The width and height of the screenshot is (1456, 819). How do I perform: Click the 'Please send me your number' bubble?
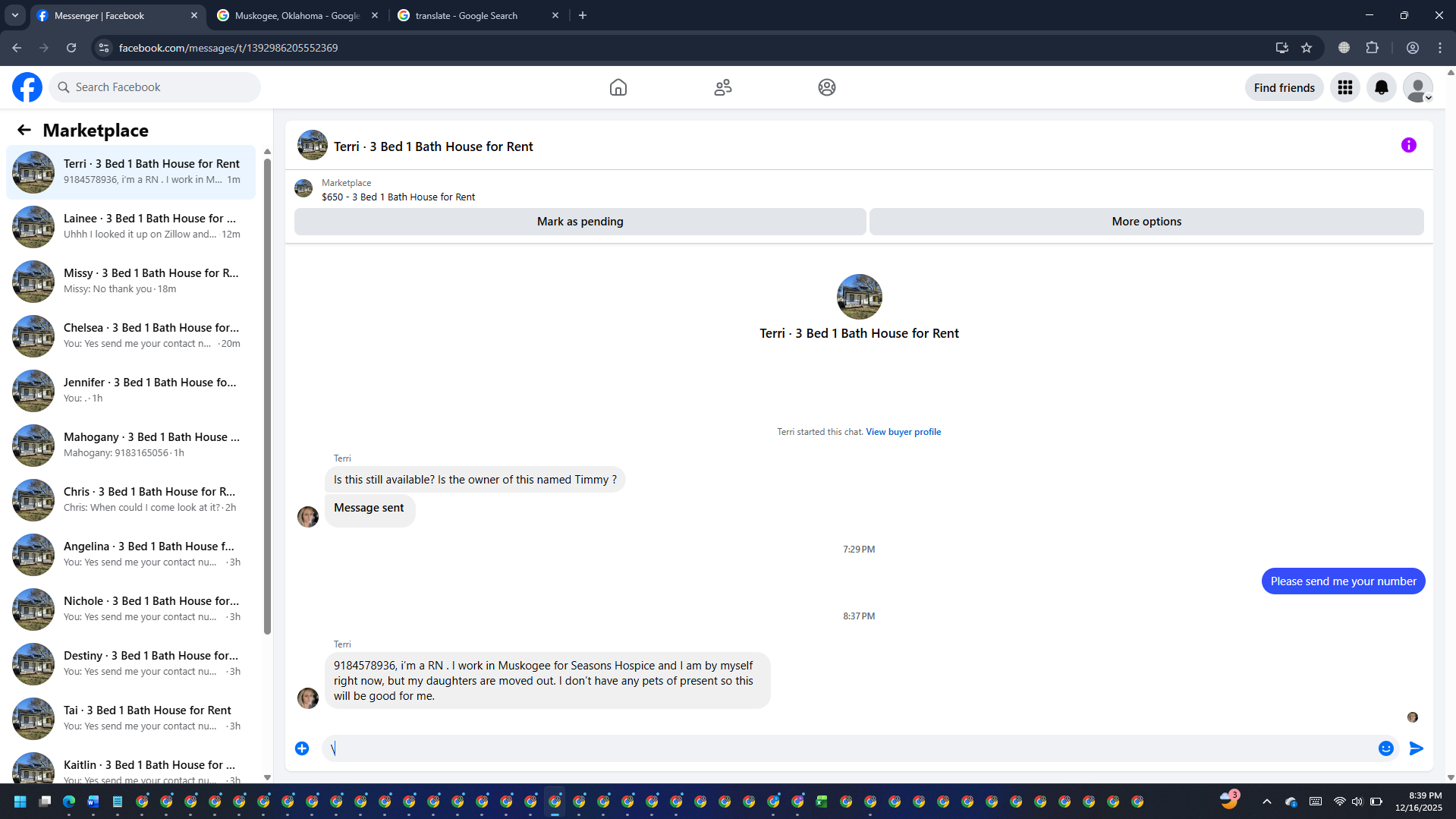pos(1343,581)
